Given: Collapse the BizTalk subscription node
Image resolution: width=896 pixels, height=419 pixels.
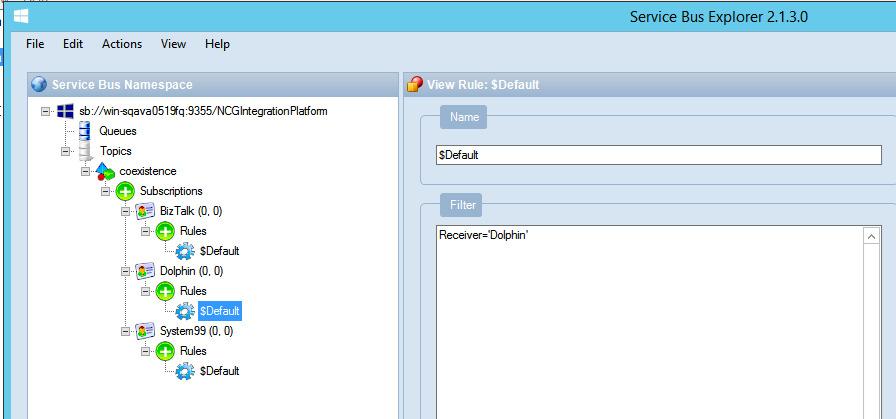Looking at the screenshot, I should [126, 211].
